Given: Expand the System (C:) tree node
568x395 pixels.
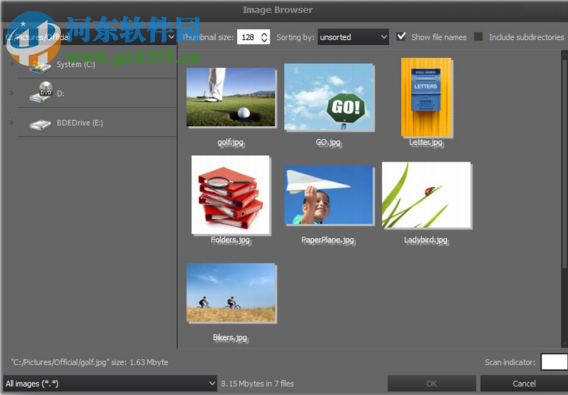Looking at the screenshot, I should (x=11, y=64).
